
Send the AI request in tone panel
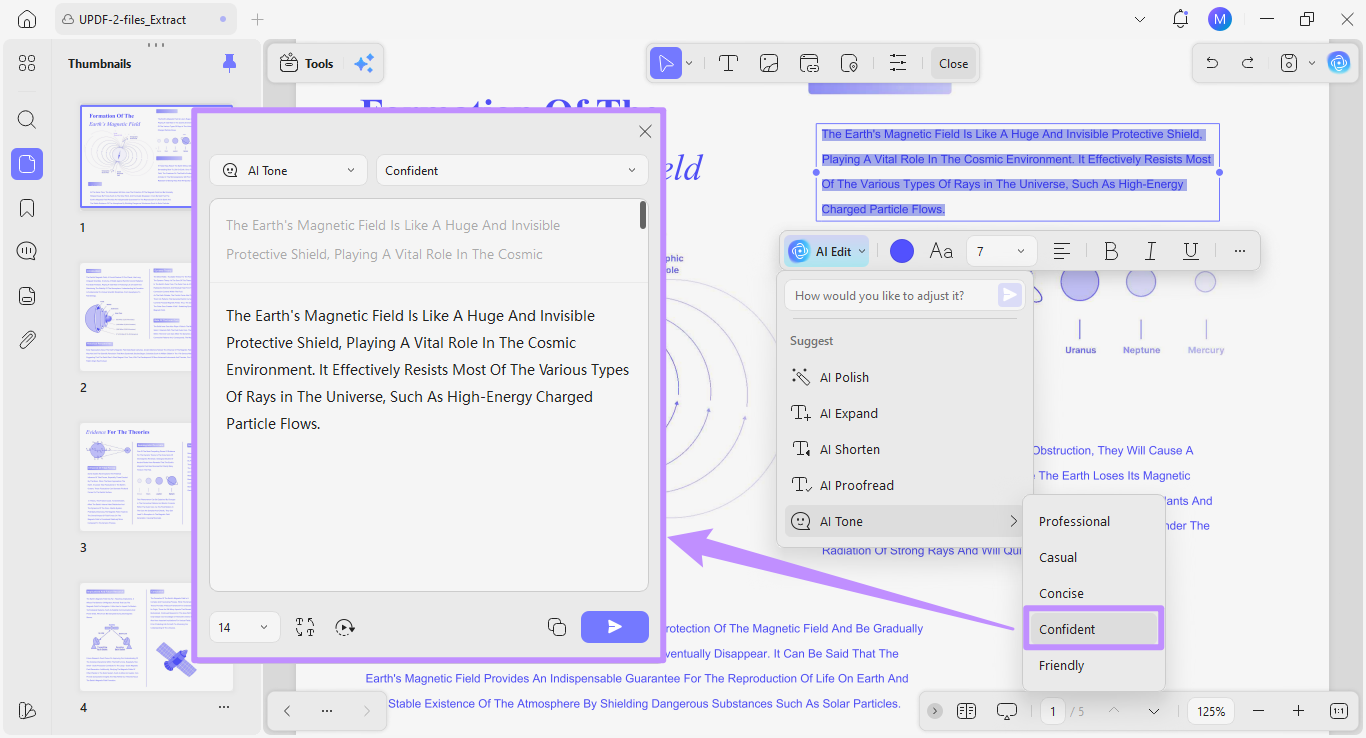[x=615, y=627]
